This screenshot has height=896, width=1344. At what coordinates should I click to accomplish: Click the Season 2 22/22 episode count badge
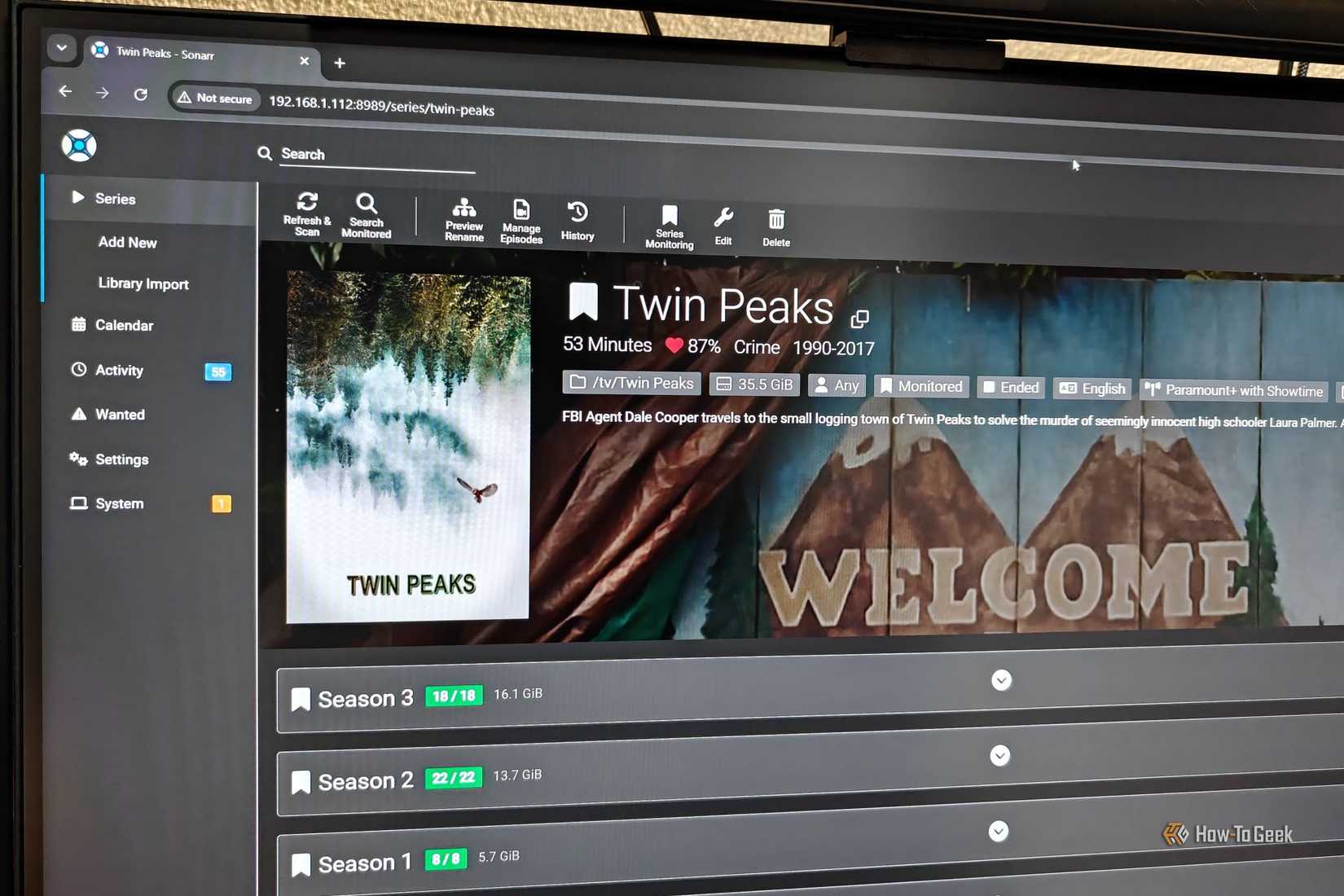pos(453,778)
